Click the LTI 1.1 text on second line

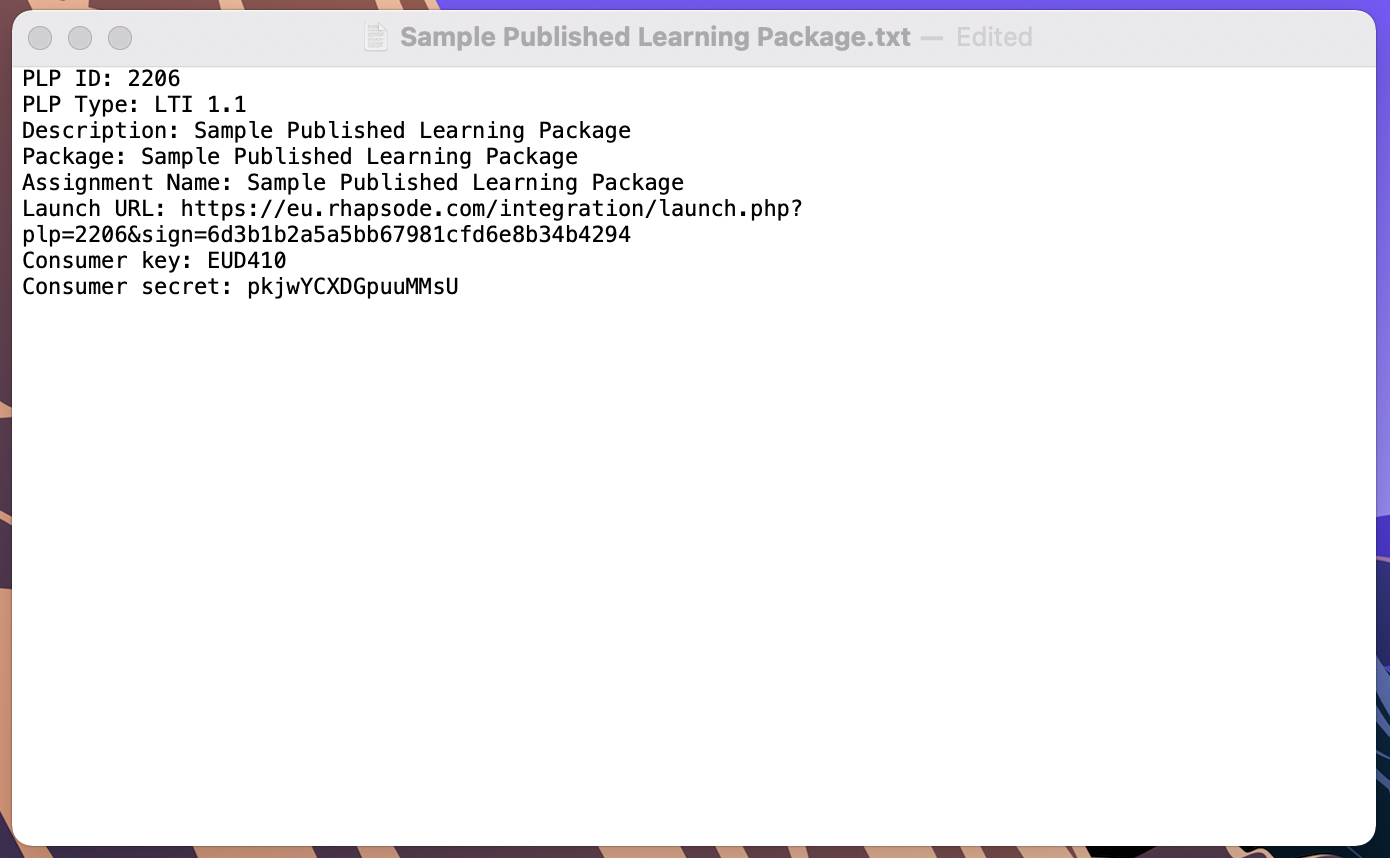200,104
